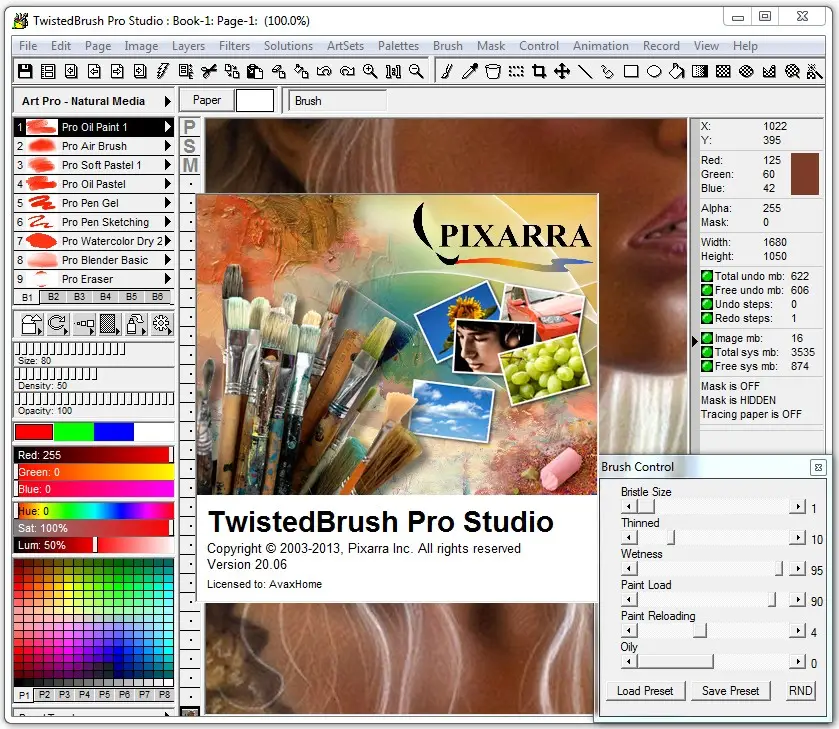Screen dimensions: 839x729
Task: Click the blue color swatch
Action: coord(114,432)
